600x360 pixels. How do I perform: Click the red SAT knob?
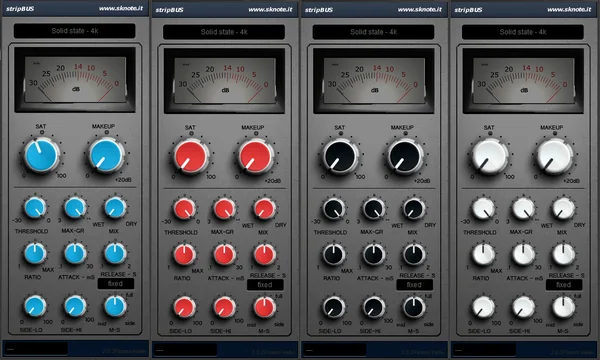coord(191,156)
